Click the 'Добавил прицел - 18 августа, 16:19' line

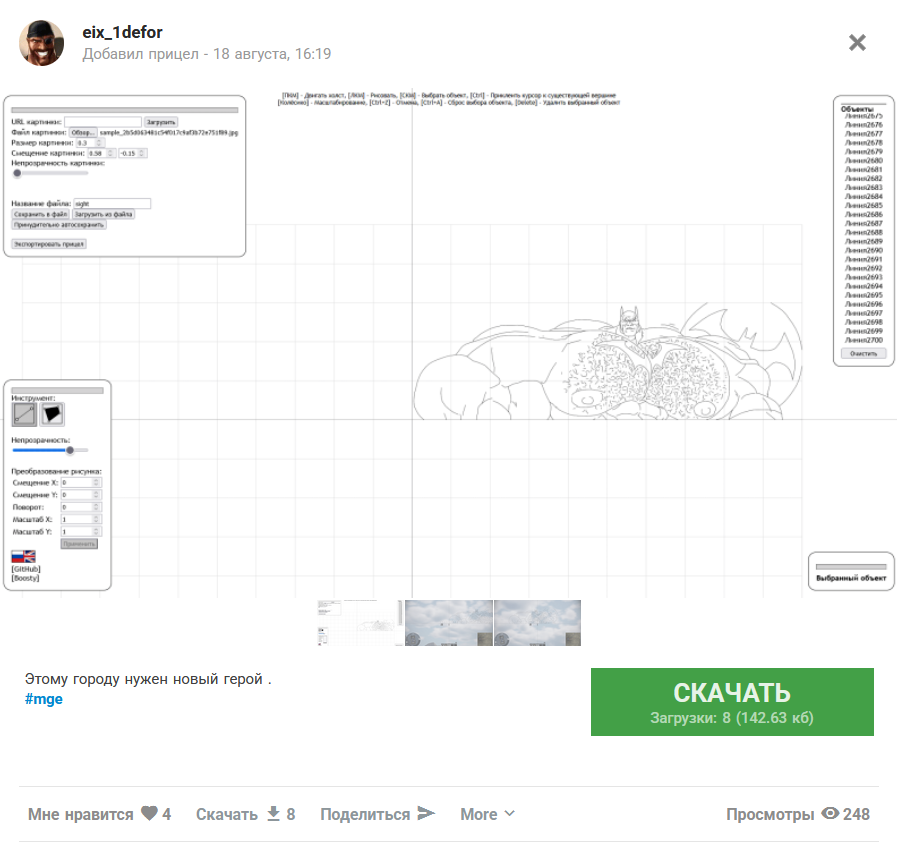click(207, 54)
